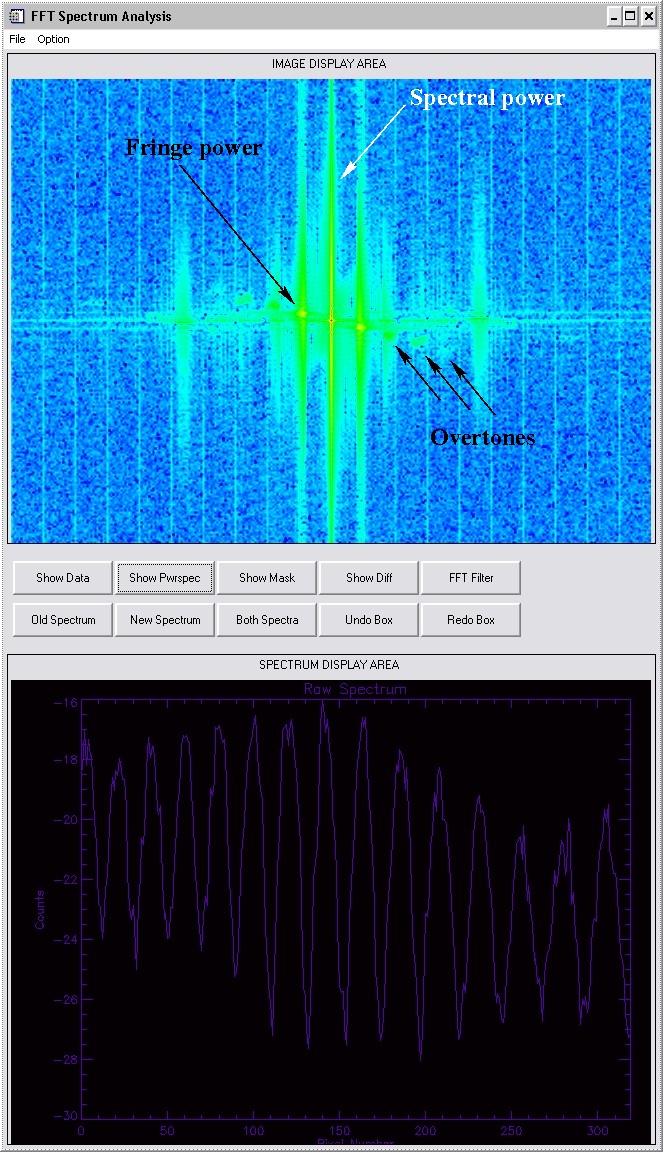663x1152 pixels.
Task: Open the File menu
Action: coord(17,39)
